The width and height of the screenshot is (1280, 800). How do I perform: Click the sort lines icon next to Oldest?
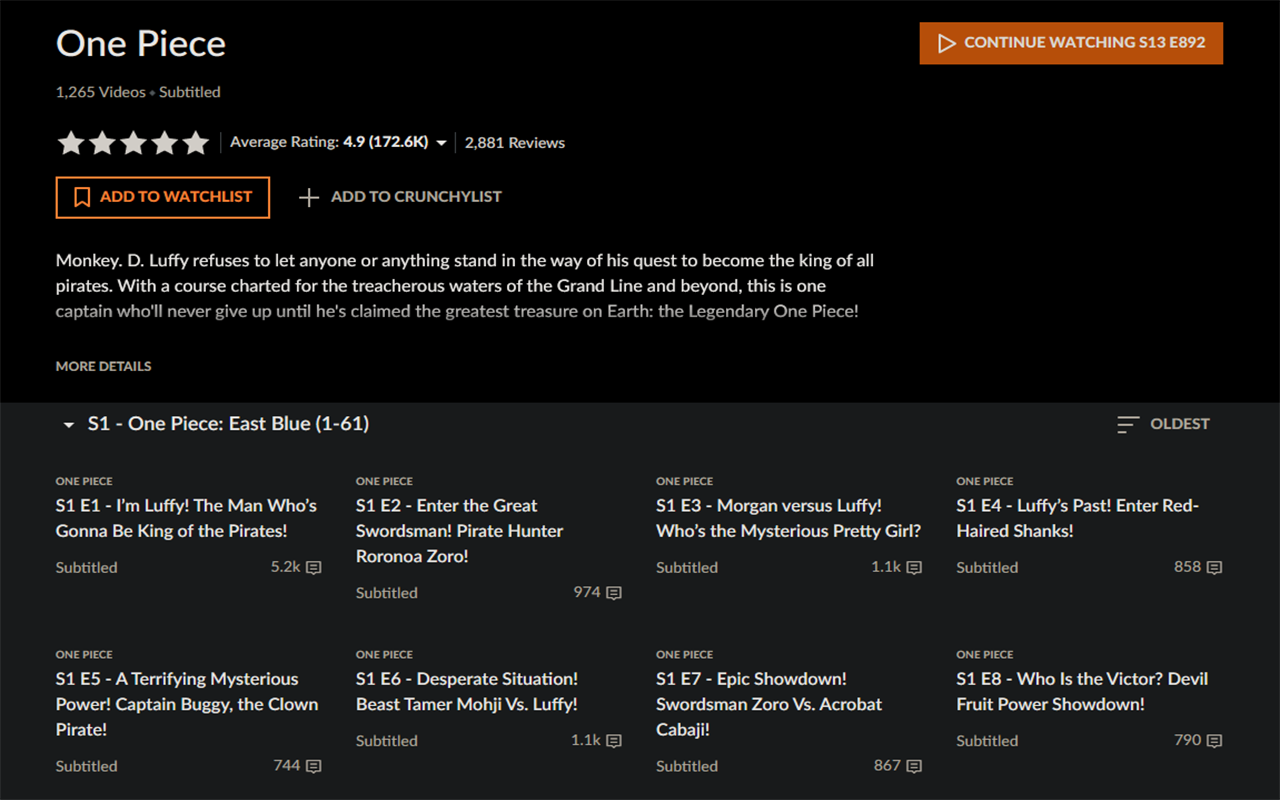[1128, 424]
